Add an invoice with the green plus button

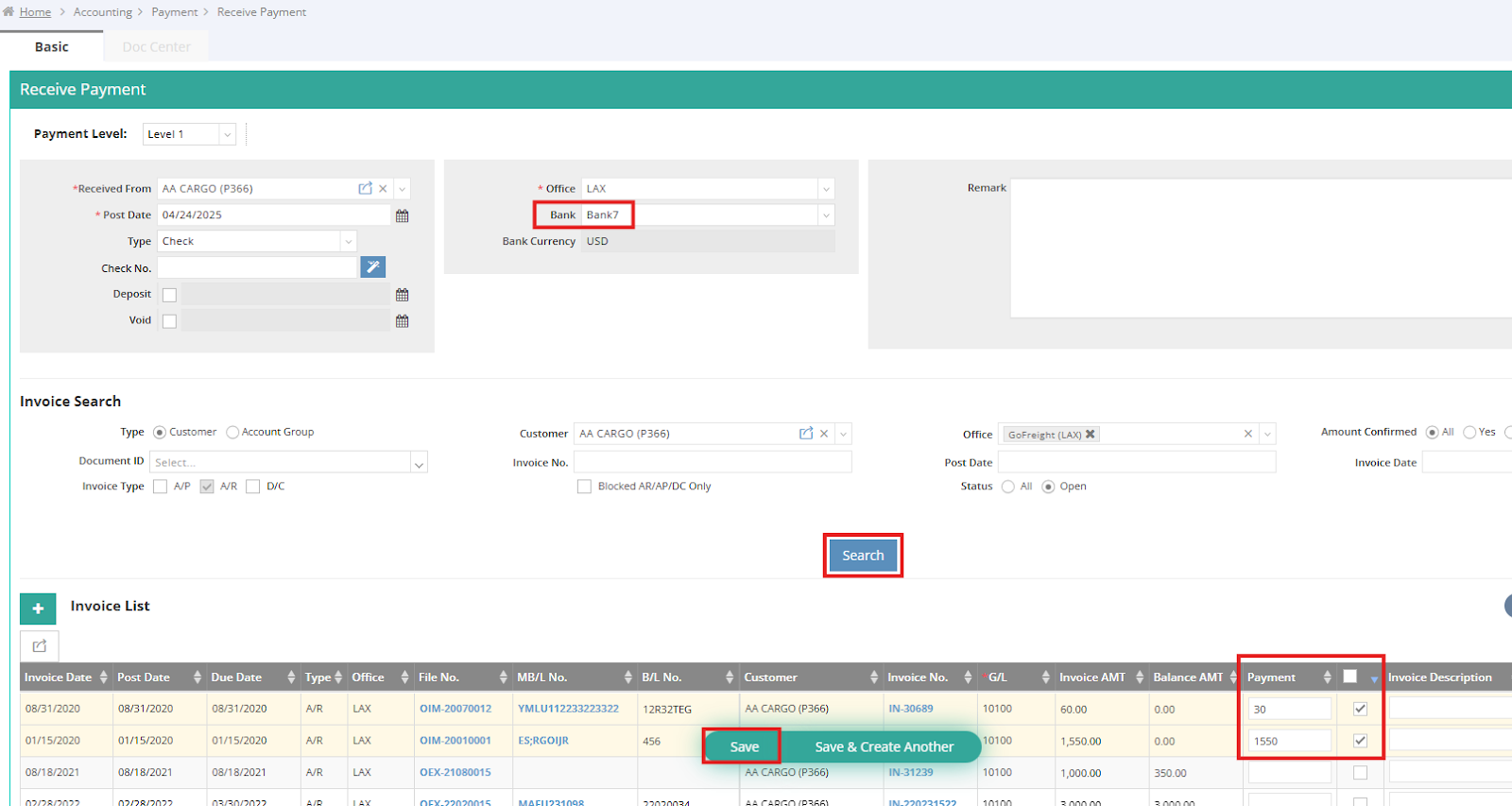coord(38,609)
